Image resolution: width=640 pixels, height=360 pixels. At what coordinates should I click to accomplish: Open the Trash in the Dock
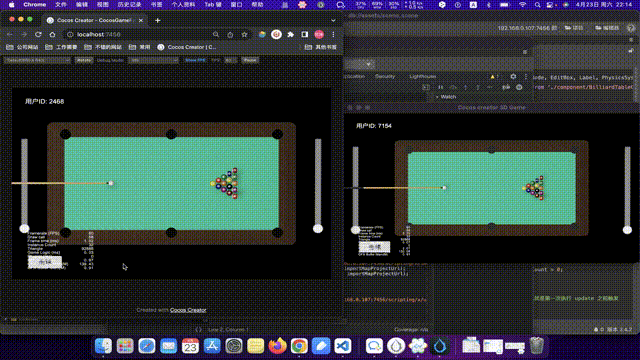coord(537,346)
